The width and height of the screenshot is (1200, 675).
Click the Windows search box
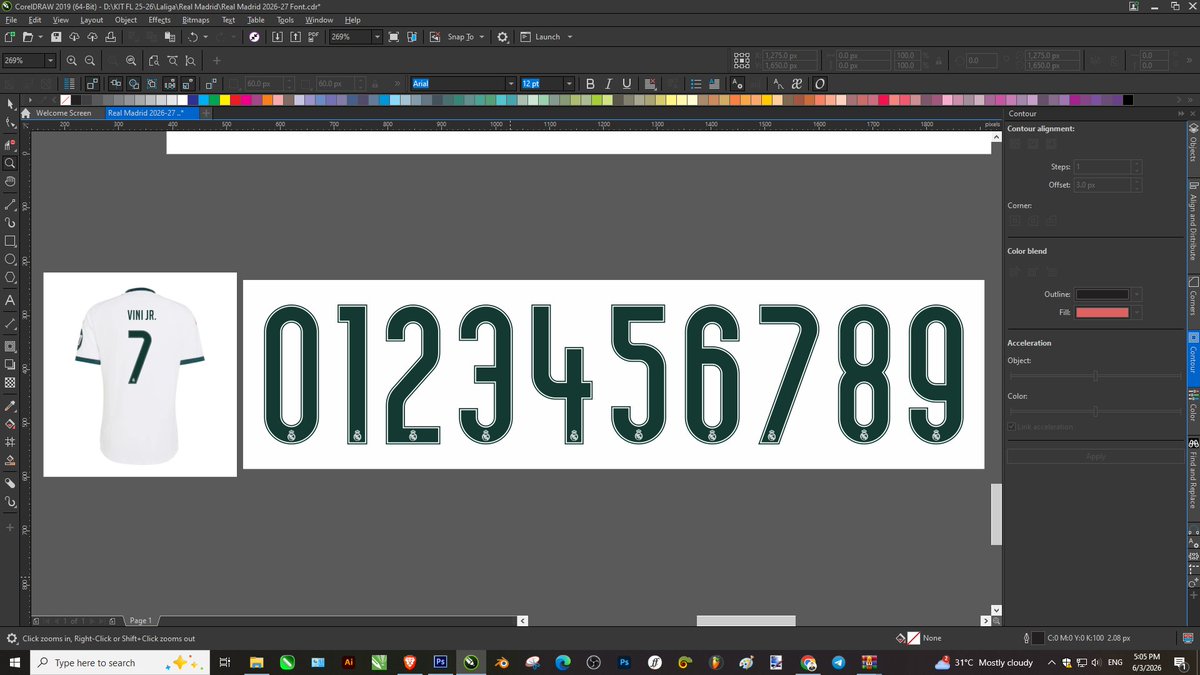pyautogui.click(x=120, y=662)
